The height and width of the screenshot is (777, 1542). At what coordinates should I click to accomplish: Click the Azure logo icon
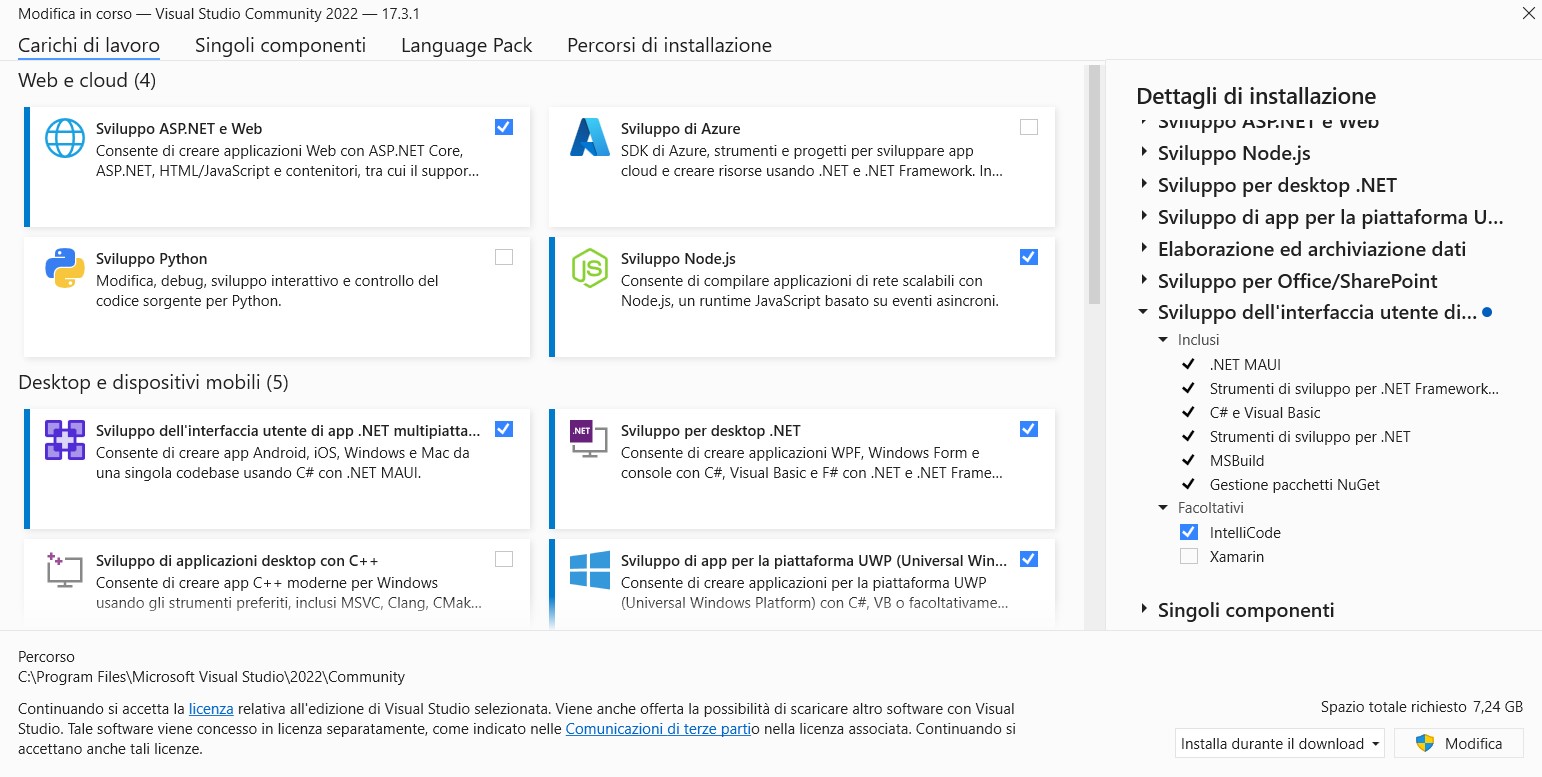click(590, 138)
